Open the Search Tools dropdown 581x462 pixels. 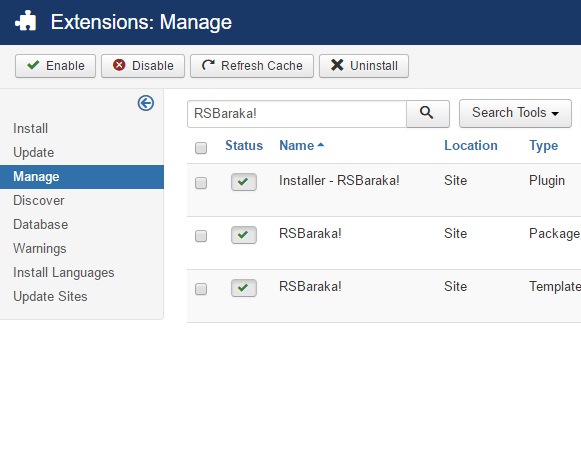point(515,113)
